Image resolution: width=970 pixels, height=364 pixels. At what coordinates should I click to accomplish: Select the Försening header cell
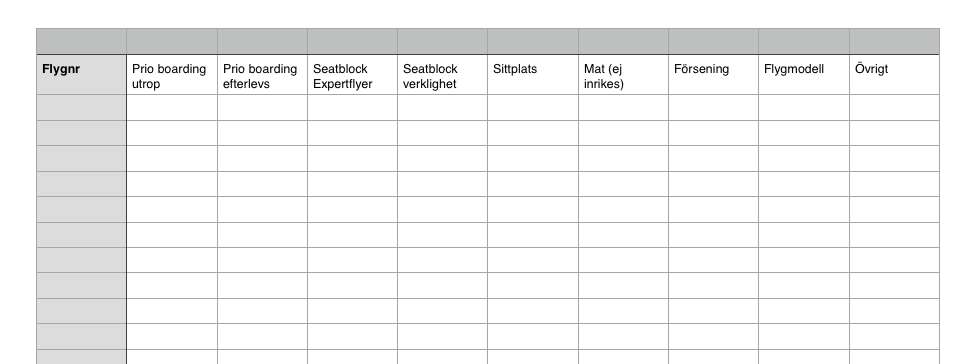pyautogui.click(x=713, y=75)
